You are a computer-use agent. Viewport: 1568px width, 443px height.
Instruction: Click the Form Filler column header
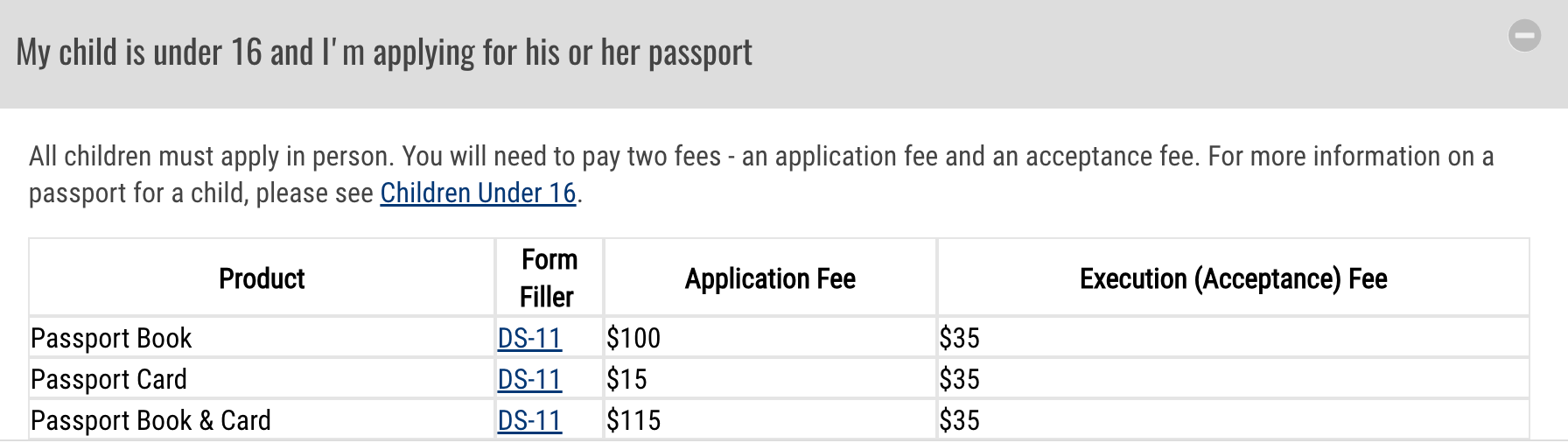(549, 278)
